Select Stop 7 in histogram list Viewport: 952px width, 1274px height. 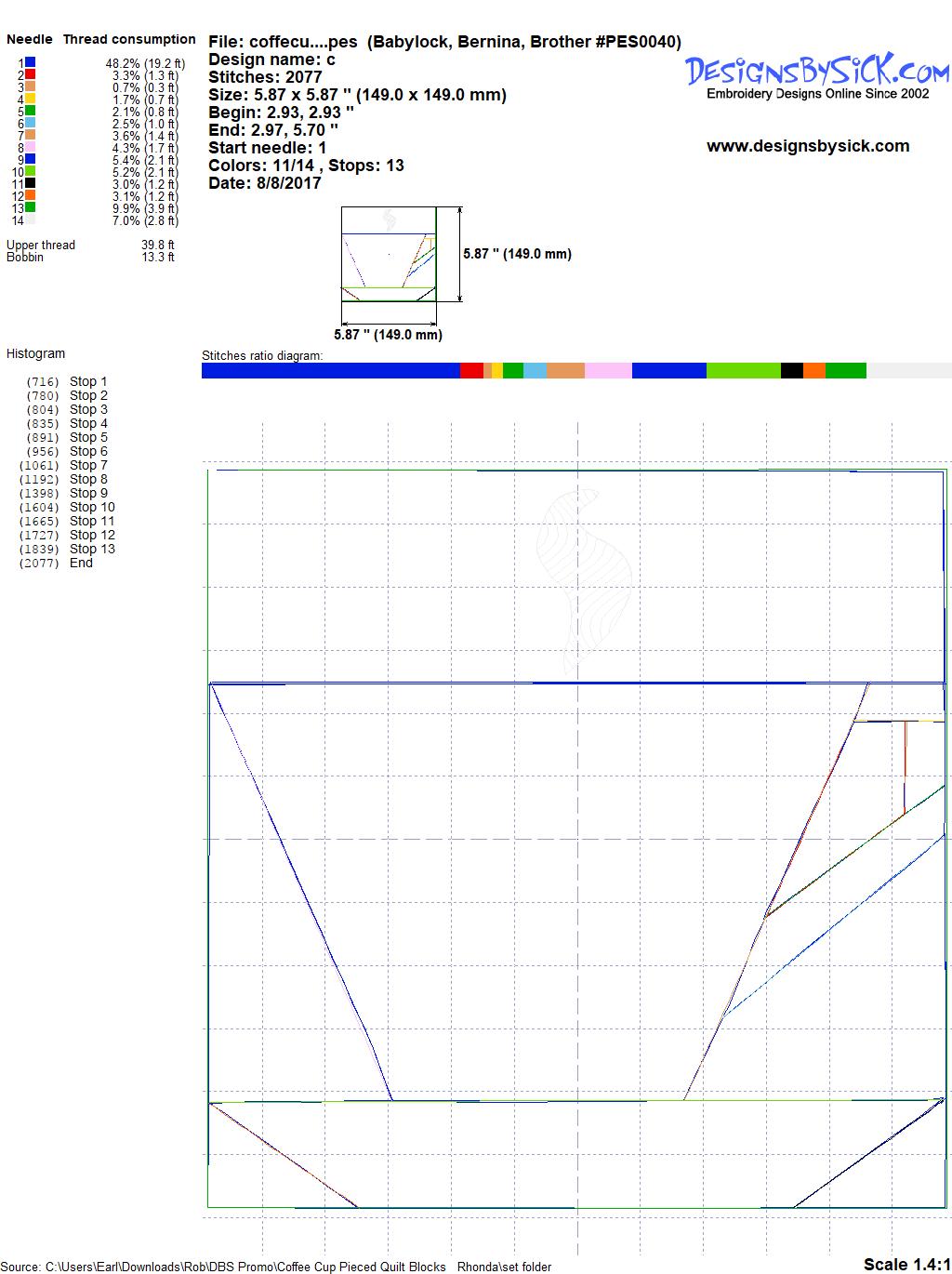(x=88, y=465)
